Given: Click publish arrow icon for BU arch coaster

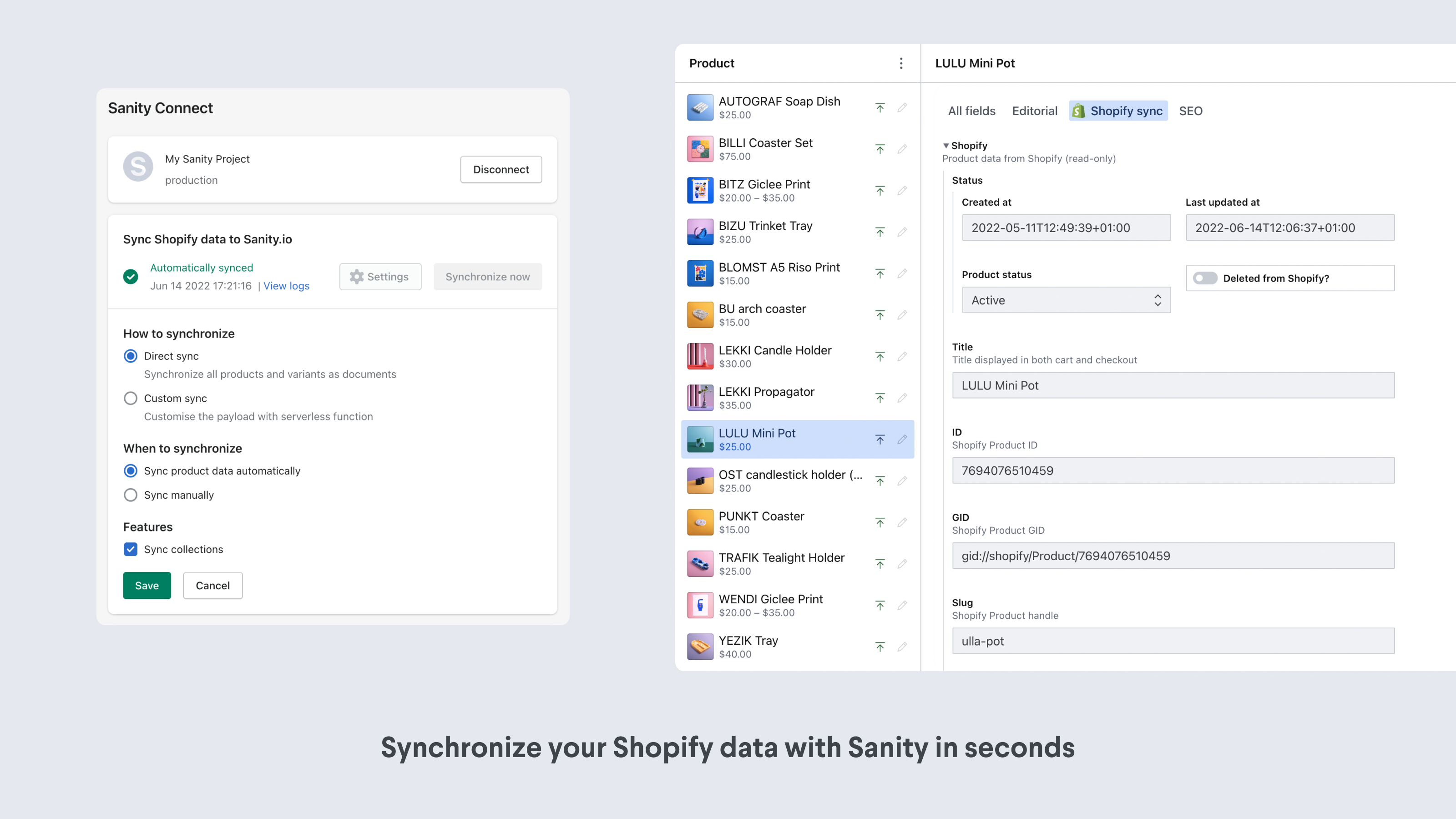Looking at the screenshot, I should click(x=880, y=315).
